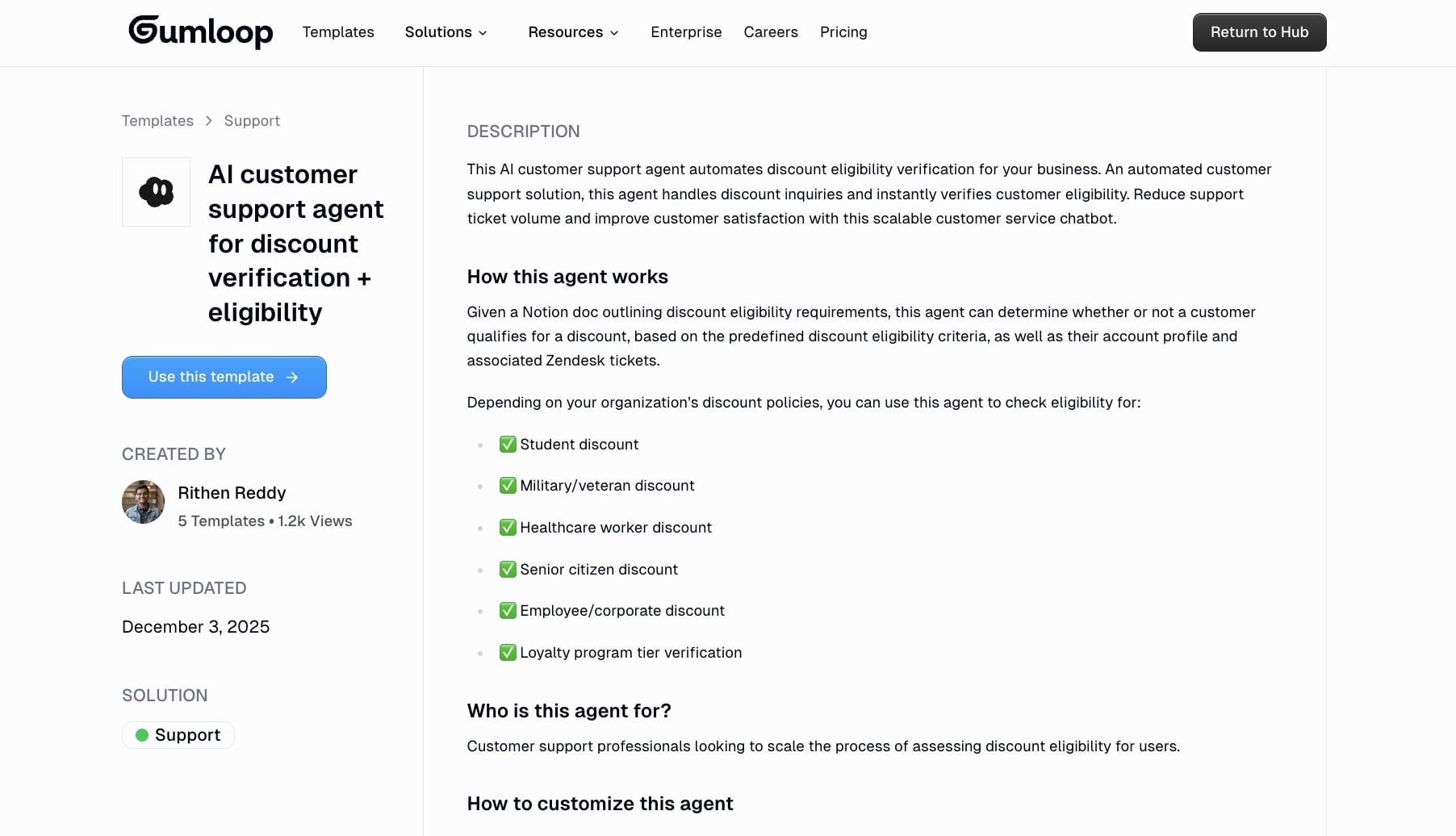1456x836 pixels.
Task: Click the Student discount checkmark icon
Action: point(508,444)
